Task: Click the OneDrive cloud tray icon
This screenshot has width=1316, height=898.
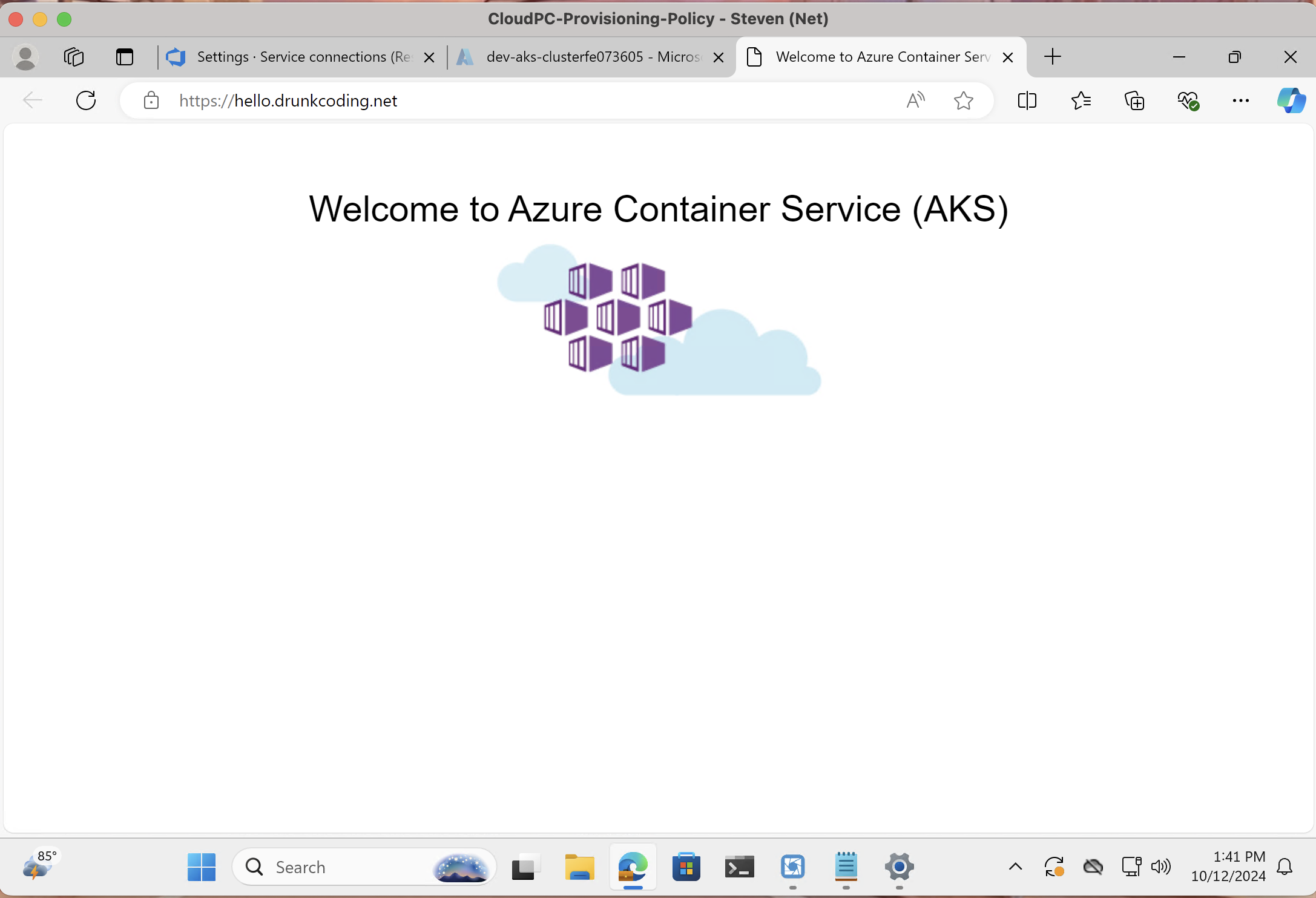Action: [x=1093, y=867]
